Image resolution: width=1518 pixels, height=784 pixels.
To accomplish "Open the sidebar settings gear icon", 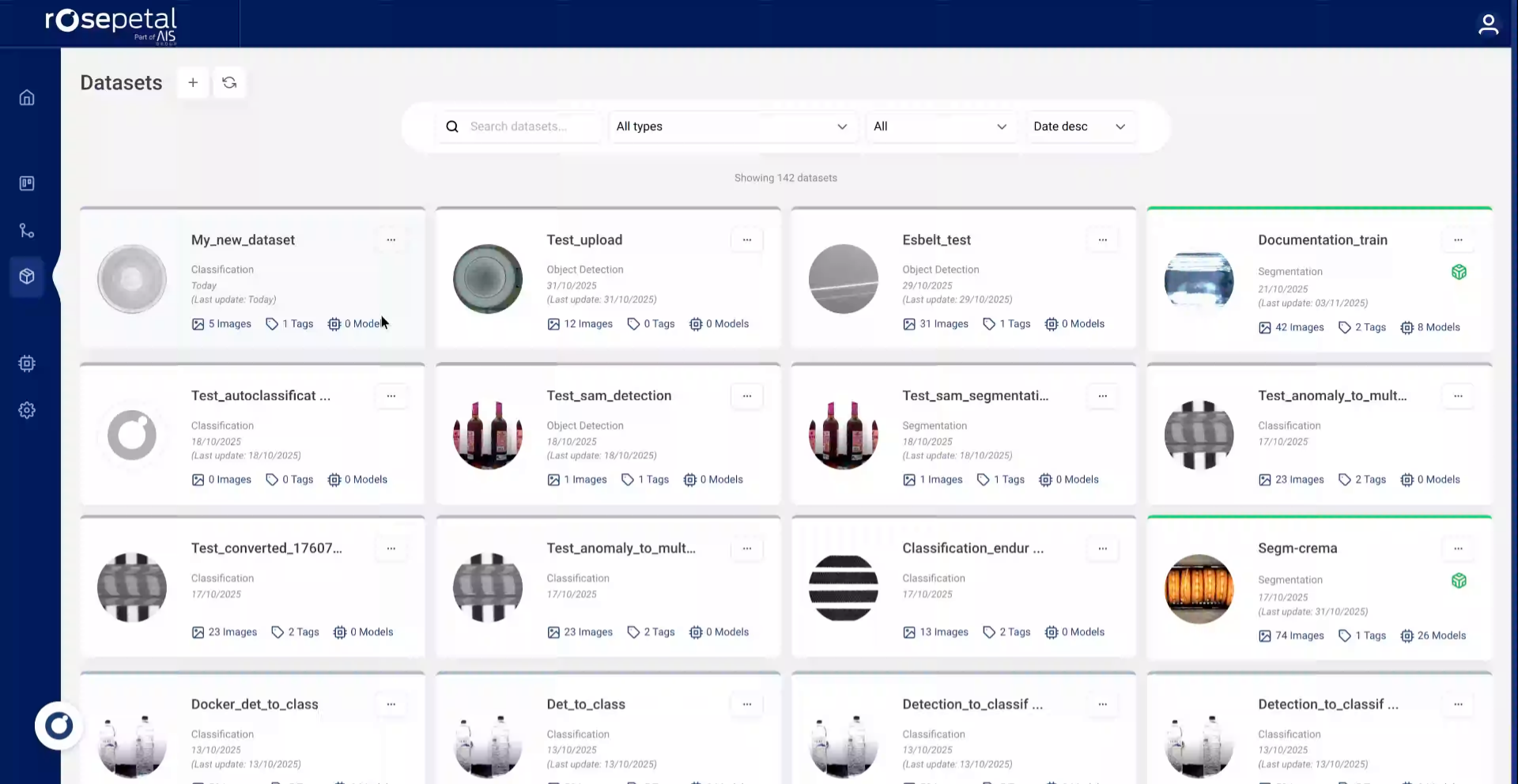I will click(x=27, y=410).
